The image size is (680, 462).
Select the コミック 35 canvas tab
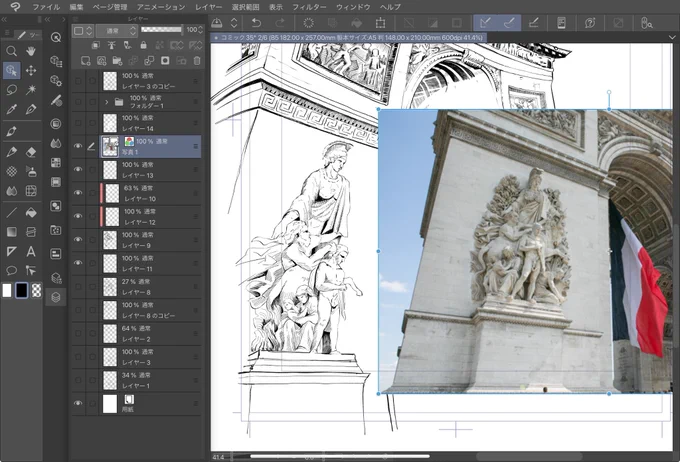tap(349, 38)
